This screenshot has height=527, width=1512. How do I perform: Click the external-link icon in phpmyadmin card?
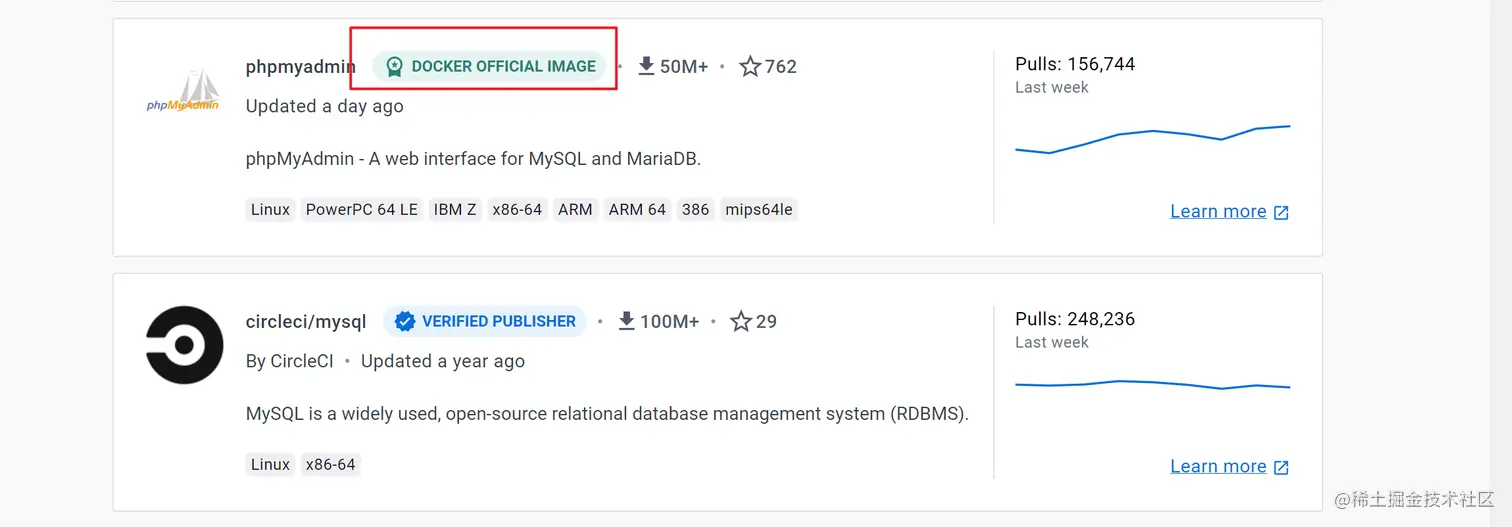tap(1281, 212)
